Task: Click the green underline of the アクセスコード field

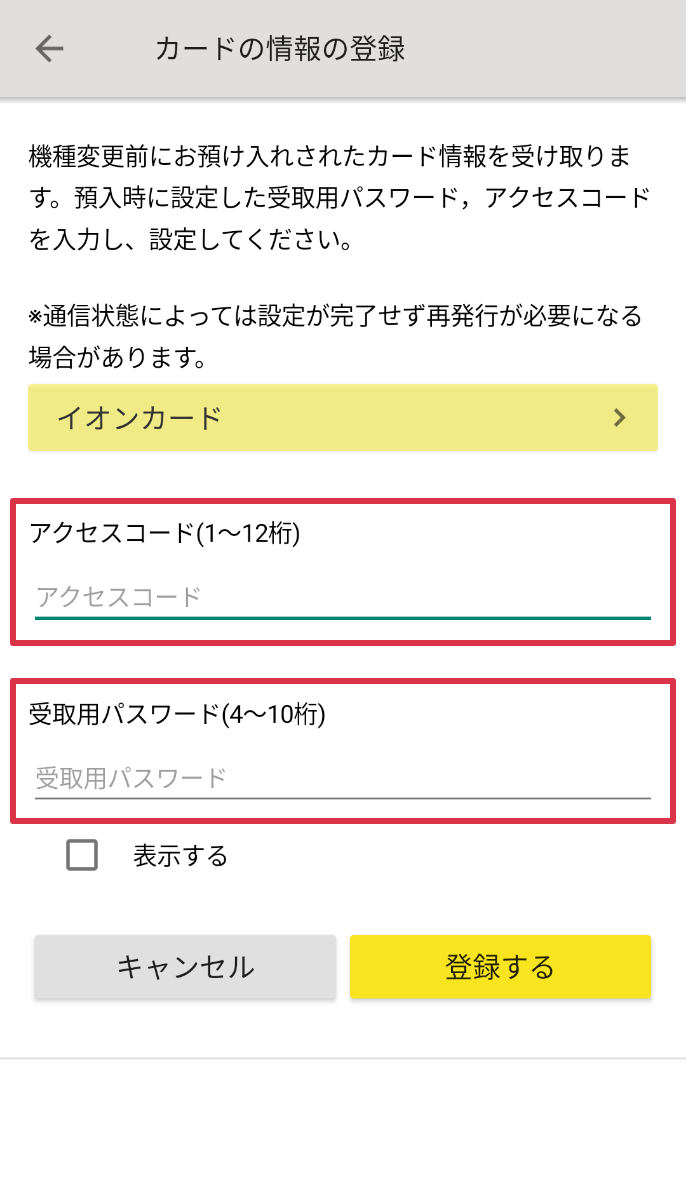Action: (x=343, y=618)
